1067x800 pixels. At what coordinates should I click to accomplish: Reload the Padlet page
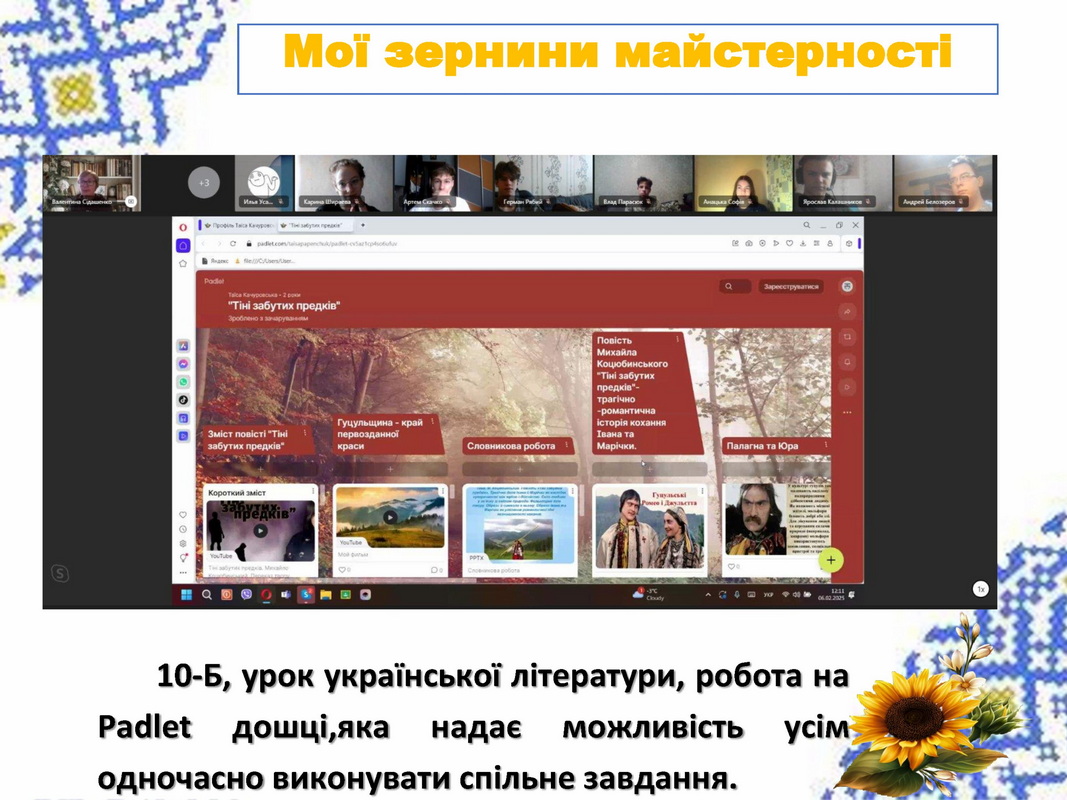click(x=233, y=244)
